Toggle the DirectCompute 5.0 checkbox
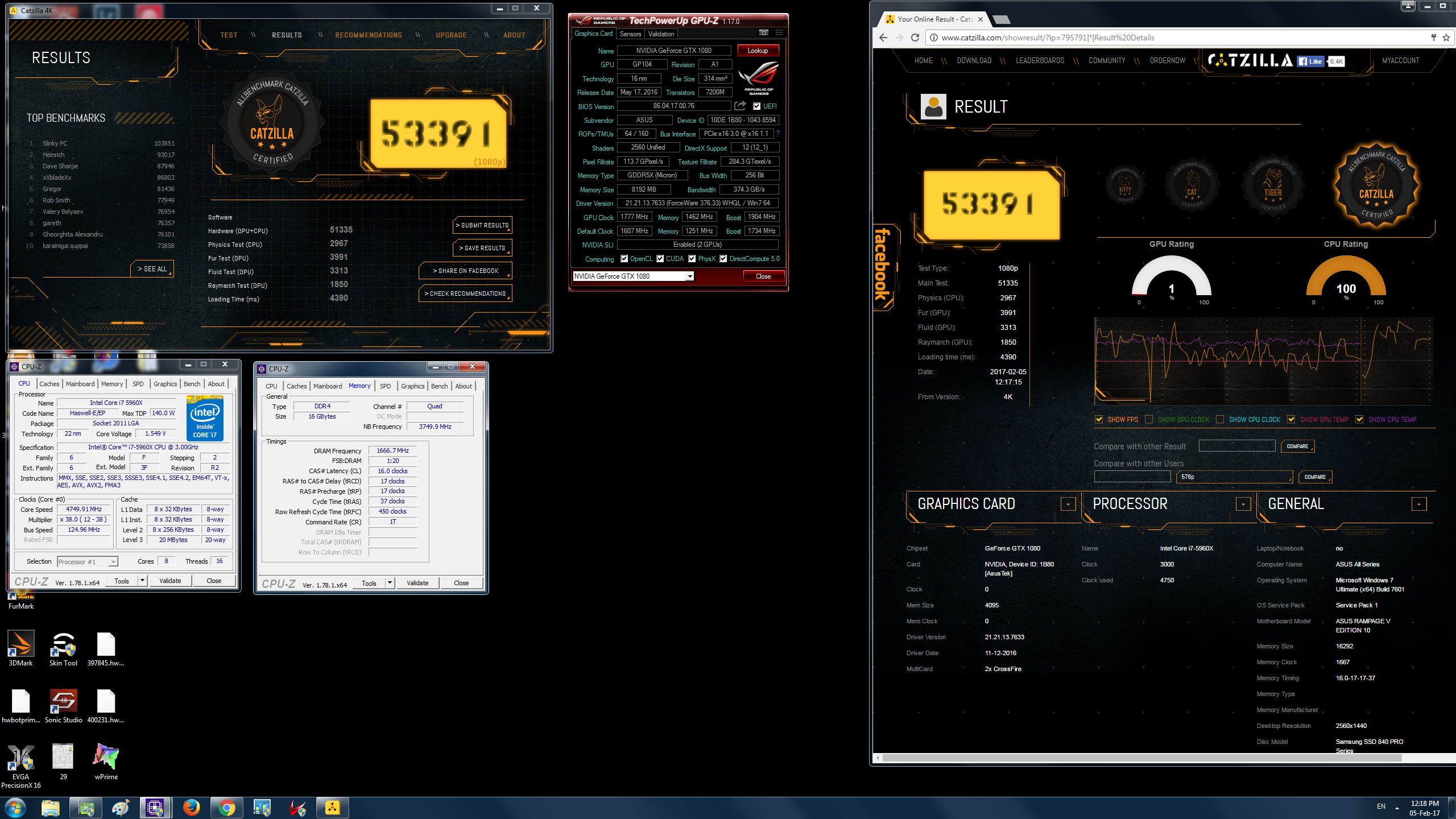The height and width of the screenshot is (819, 1456). [723, 259]
